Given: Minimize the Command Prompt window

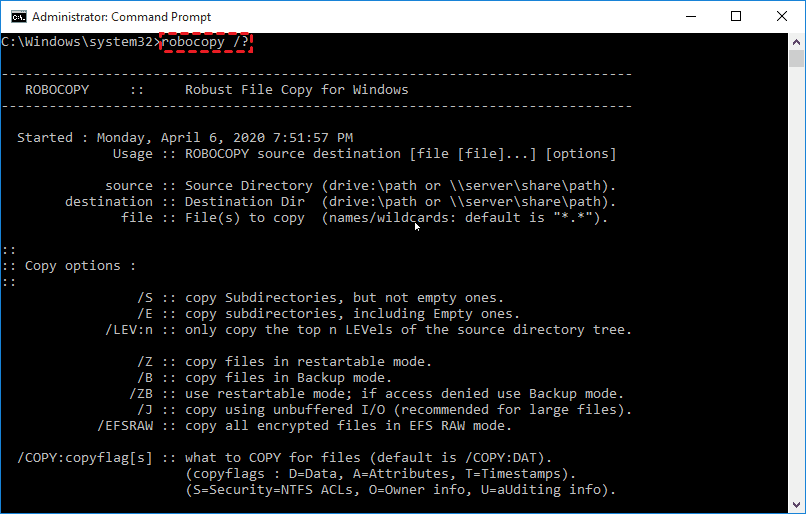Looking at the screenshot, I should (690, 17).
